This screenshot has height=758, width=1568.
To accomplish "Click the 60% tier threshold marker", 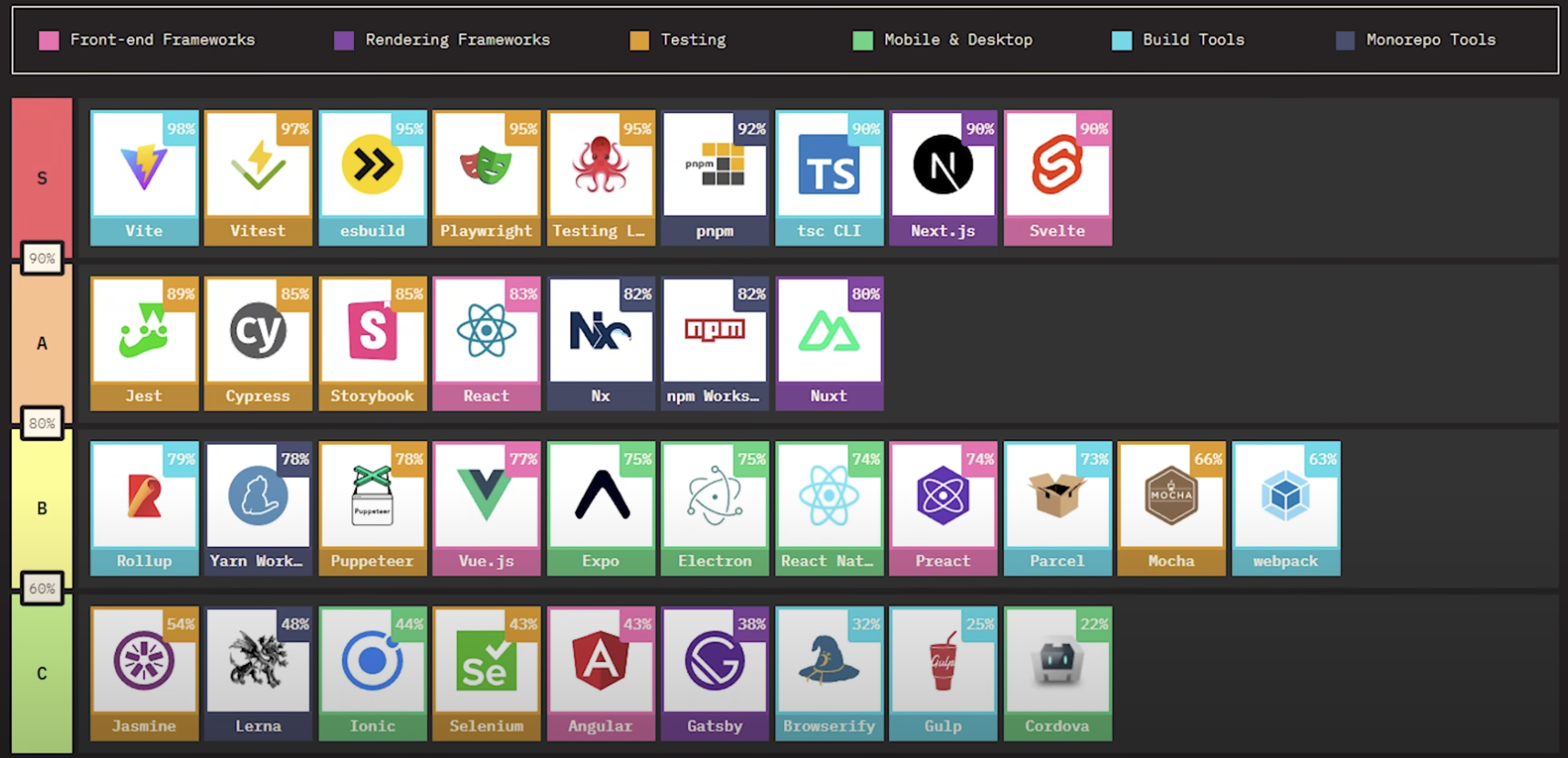I will [x=42, y=589].
